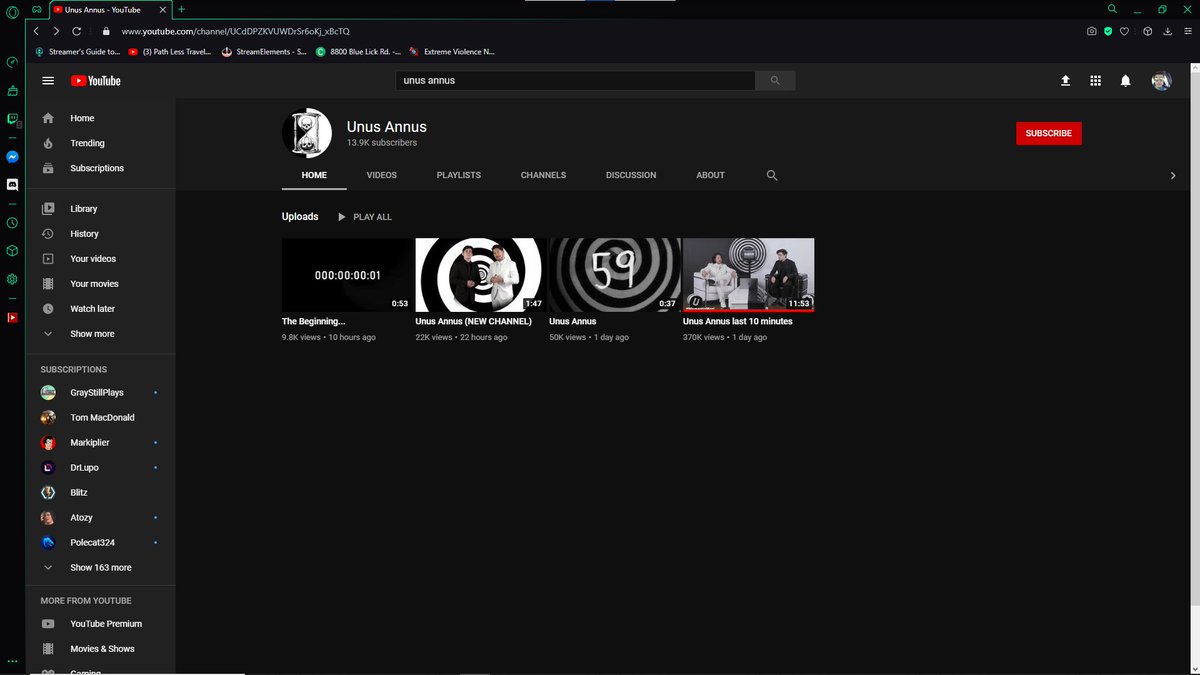Open Unus Annus last 10 minutes thumbnail
Image resolution: width=1200 pixels, height=675 pixels.
[748, 275]
